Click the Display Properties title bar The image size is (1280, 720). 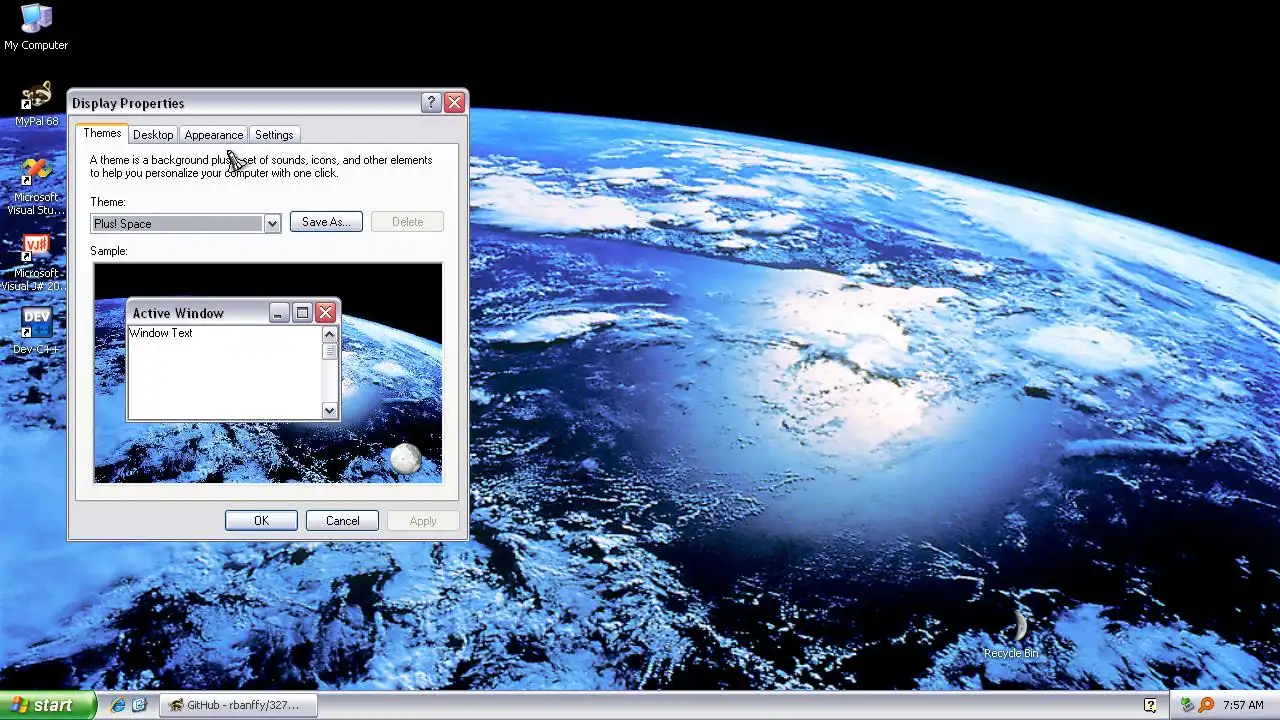(244, 103)
